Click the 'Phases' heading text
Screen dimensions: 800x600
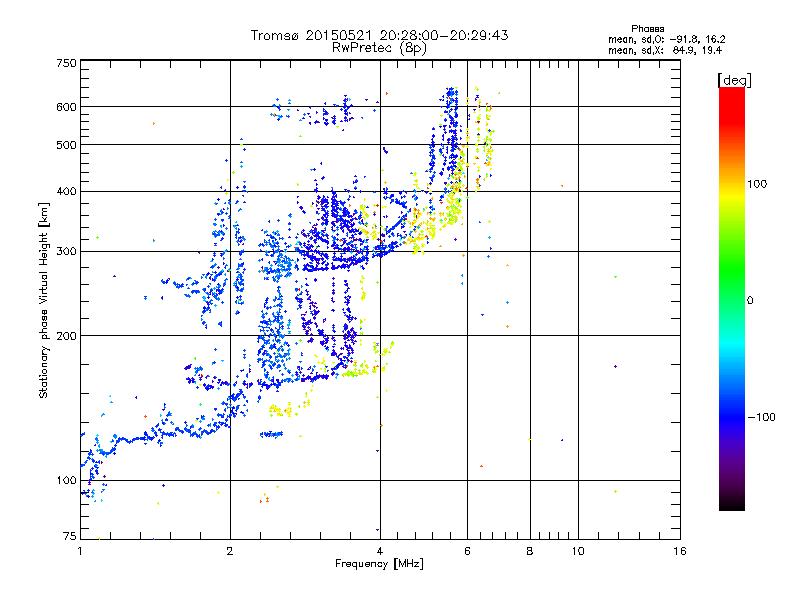coord(647,29)
